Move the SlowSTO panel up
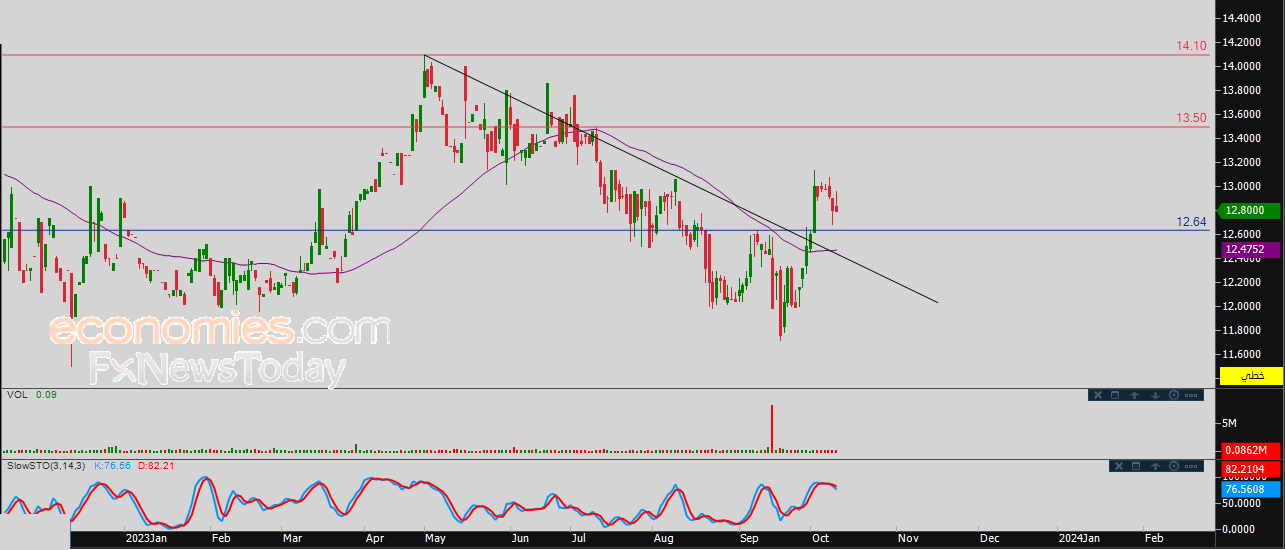Image resolution: width=1285 pixels, height=550 pixels. [1155, 466]
